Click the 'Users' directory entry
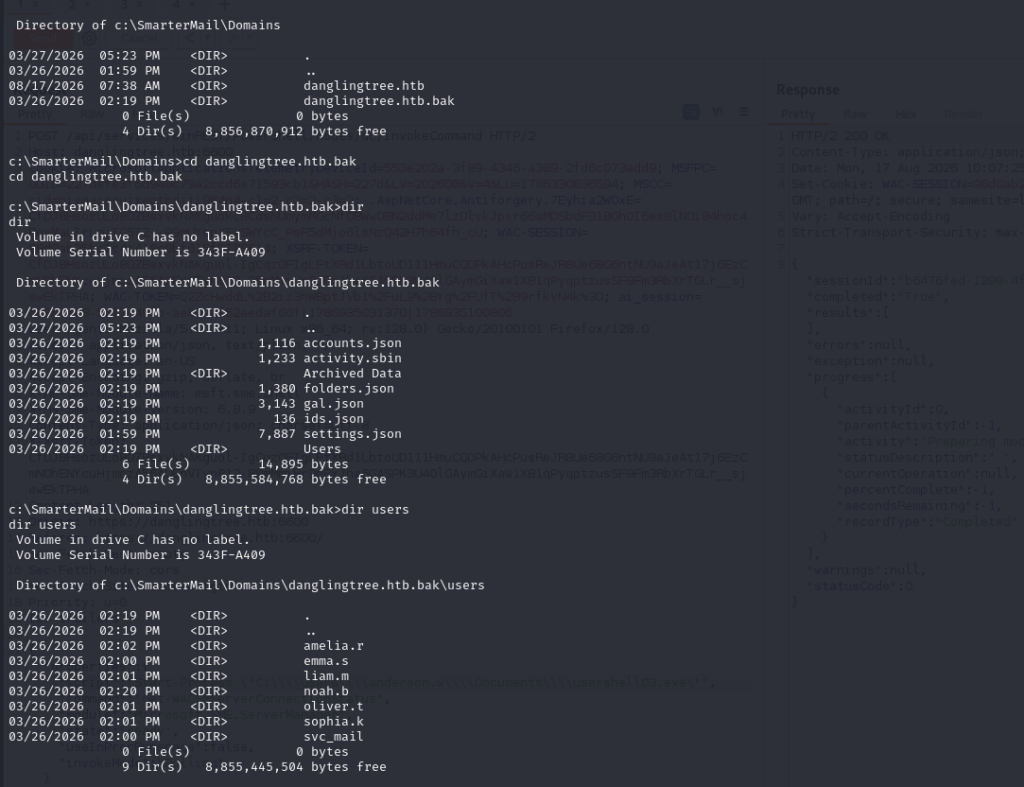The width and height of the screenshot is (1024, 787). pyautogui.click(x=322, y=449)
